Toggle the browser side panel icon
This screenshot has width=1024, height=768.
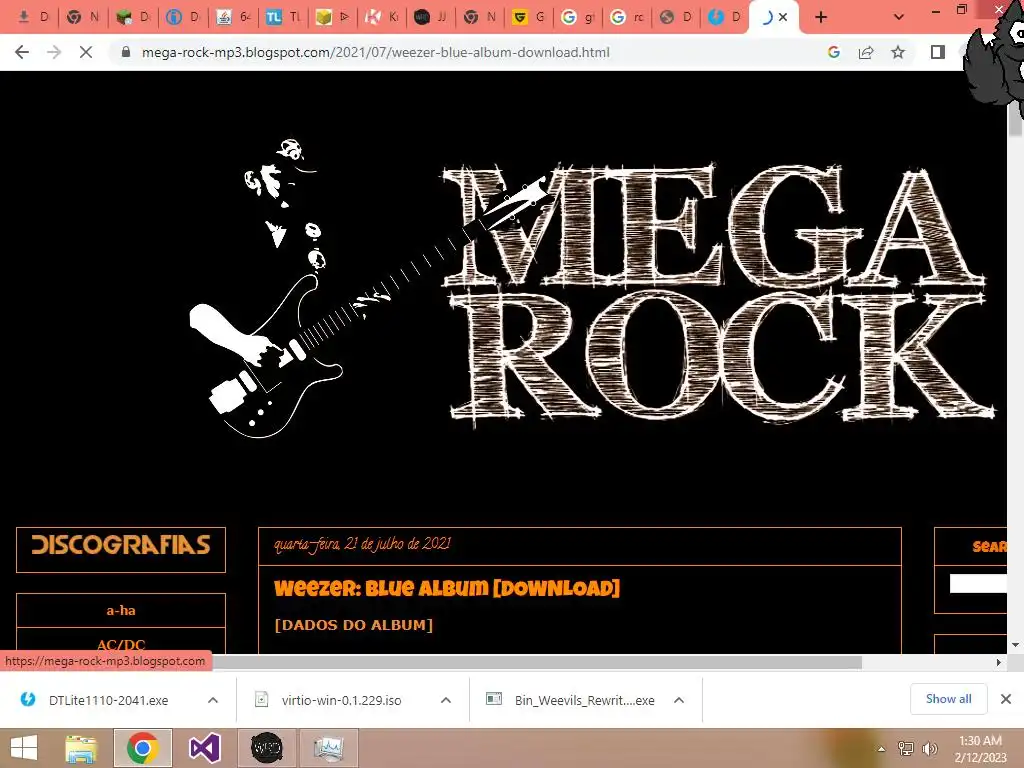(938, 52)
